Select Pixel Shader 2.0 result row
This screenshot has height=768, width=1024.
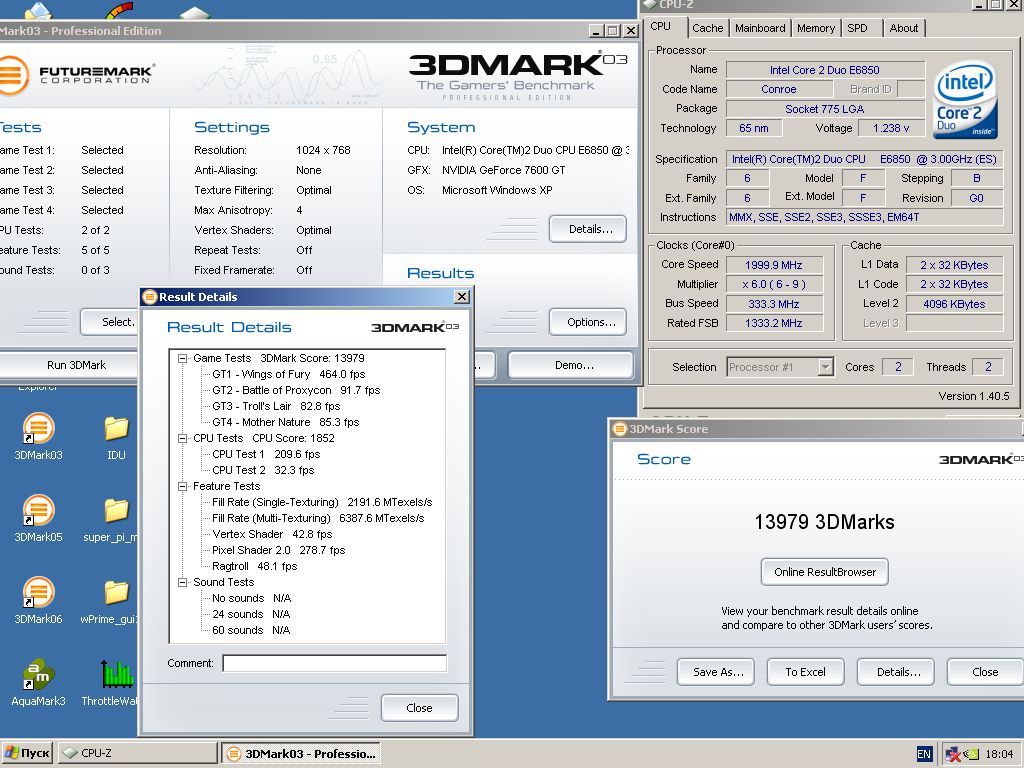pyautogui.click(x=278, y=551)
